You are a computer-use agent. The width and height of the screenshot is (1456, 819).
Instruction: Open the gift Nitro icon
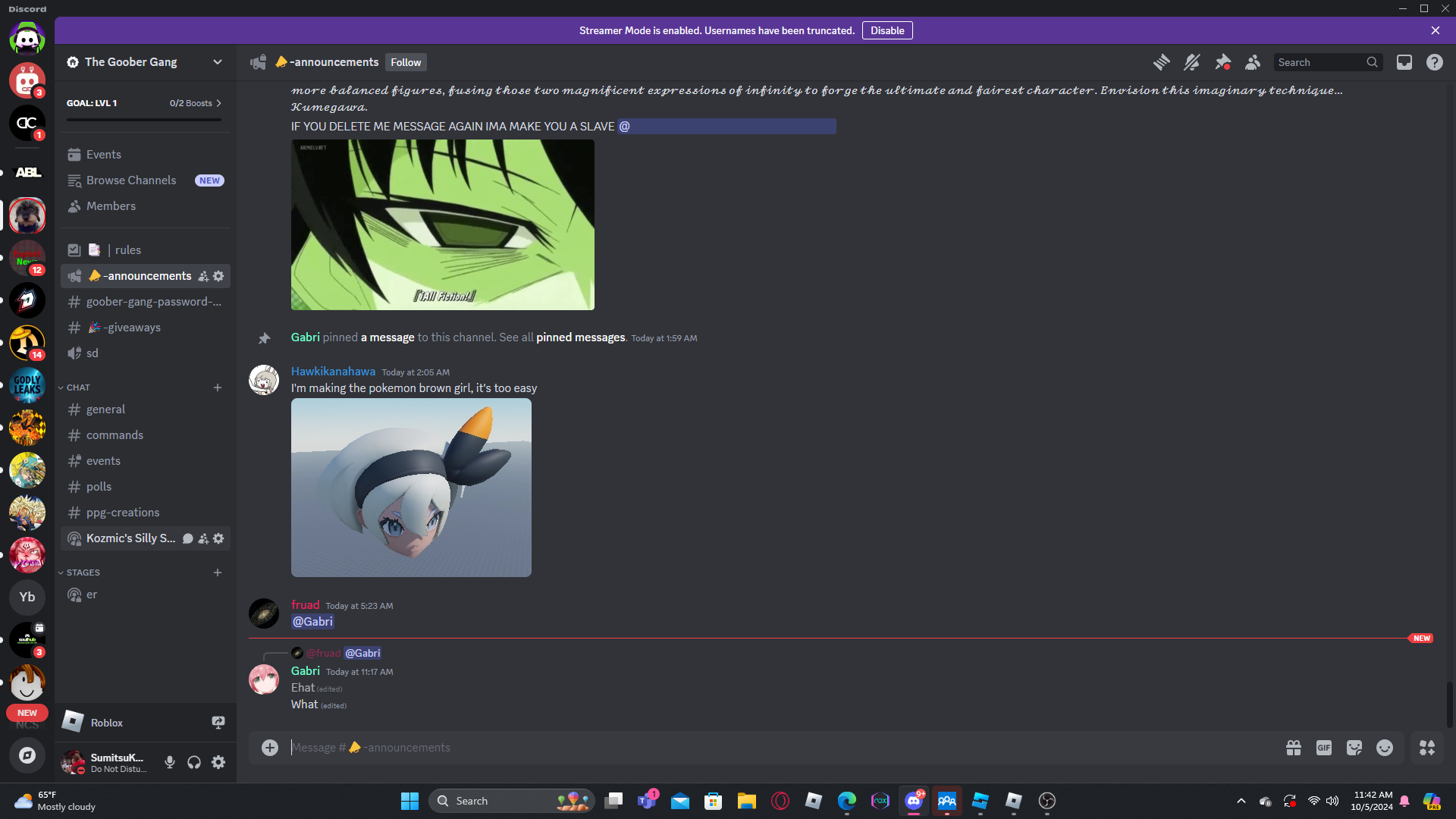click(1294, 748)
